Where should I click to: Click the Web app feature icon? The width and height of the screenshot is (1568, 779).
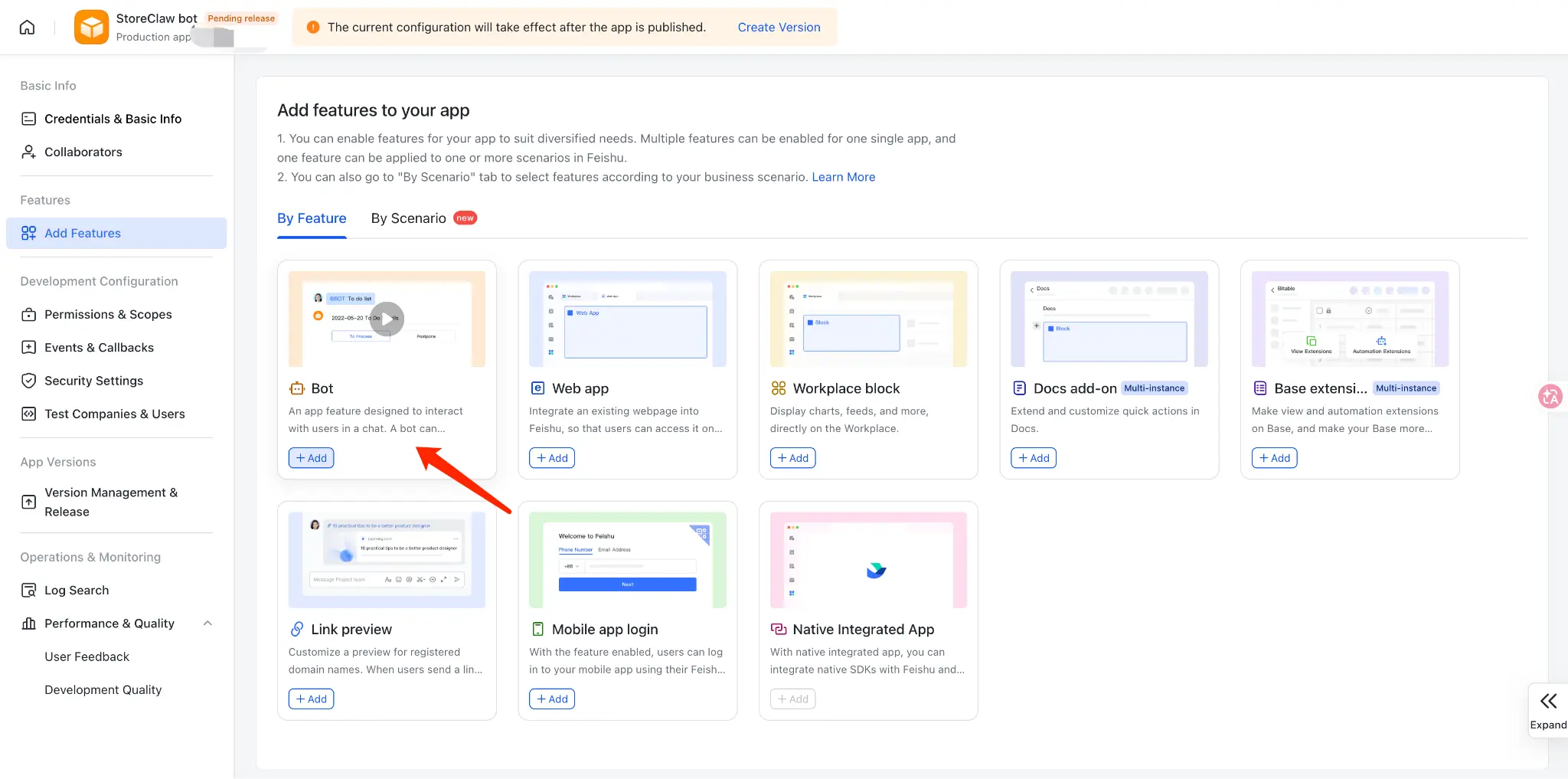537,388
